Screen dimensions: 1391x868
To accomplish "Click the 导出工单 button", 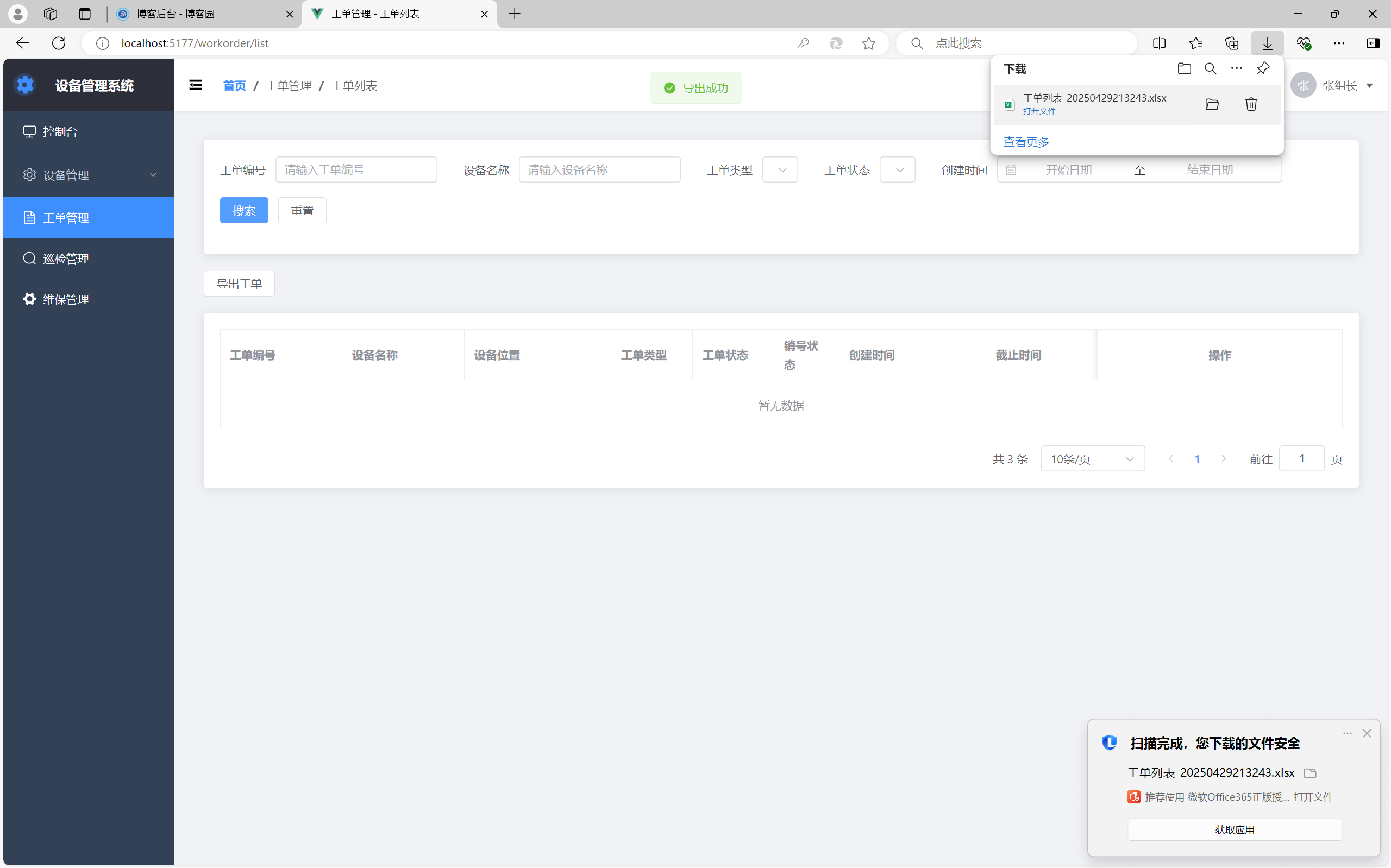I will click(x=239, y=284).
